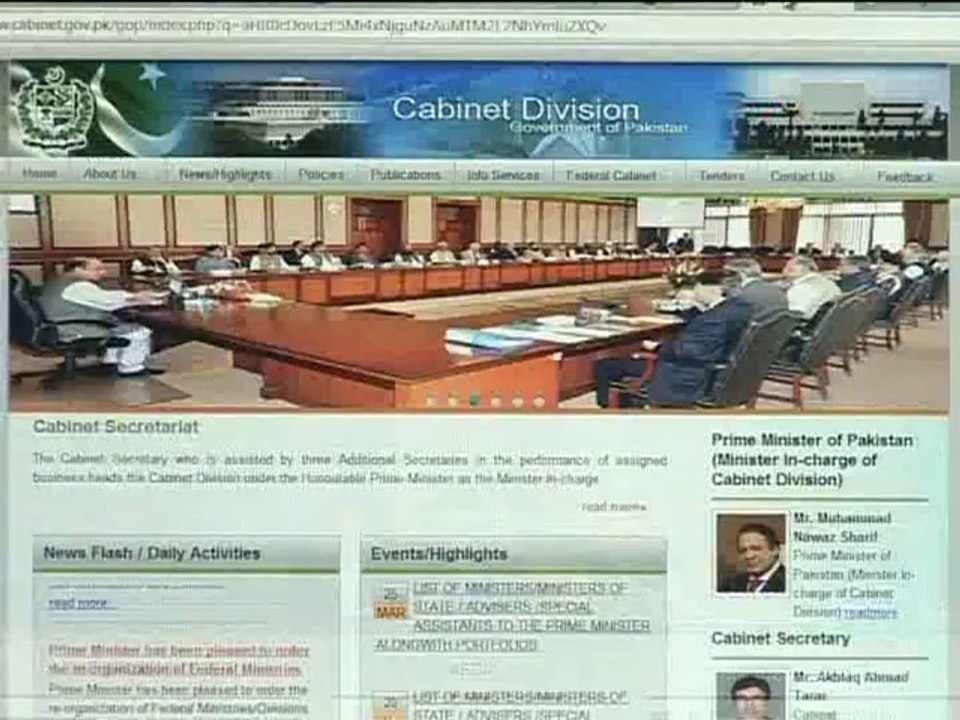960x720 pixels.
Task: Open the Feedback page
Action: tap(905, 177)
